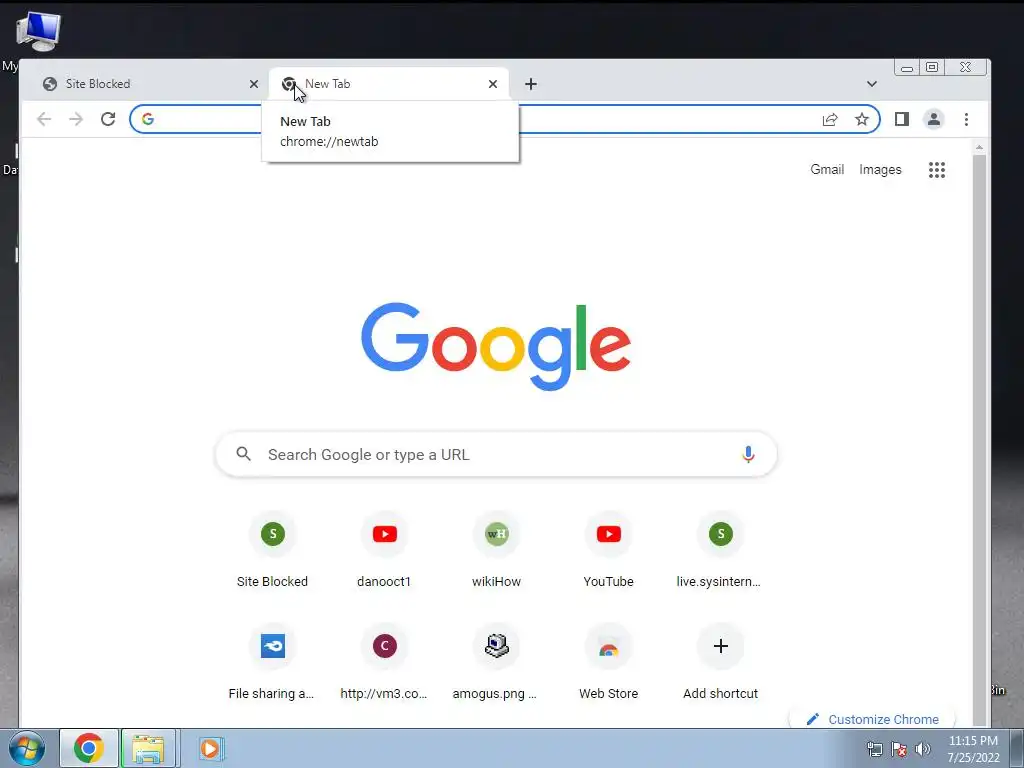Open the My Computer desktop icon
This screenshot has height=768, width=1024.
pyautogui.click(x=38, y=31)
